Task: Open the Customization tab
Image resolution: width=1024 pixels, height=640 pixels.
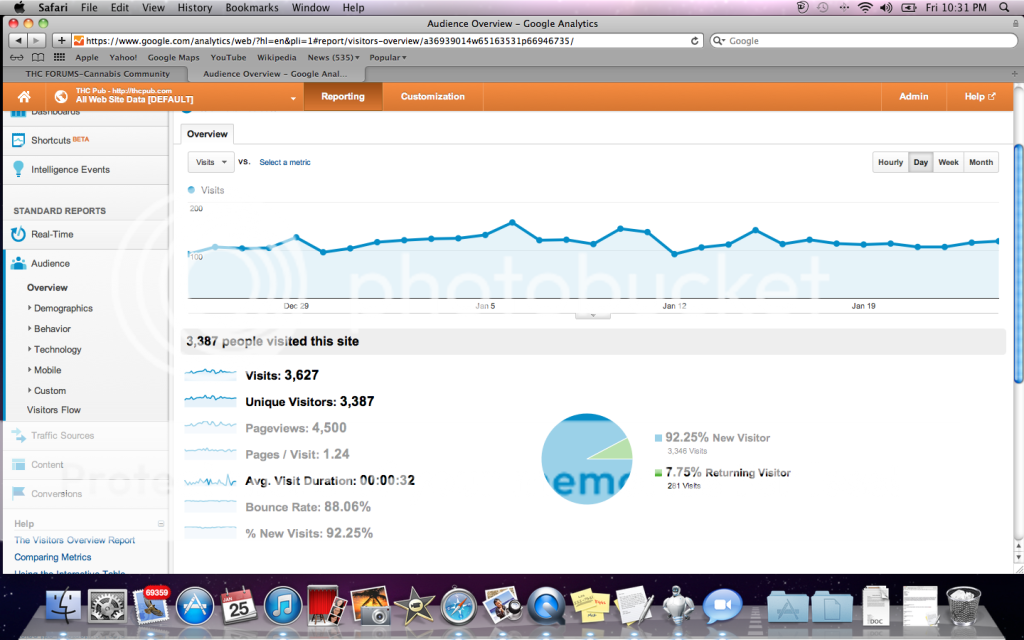Action: tap(432, 97)
